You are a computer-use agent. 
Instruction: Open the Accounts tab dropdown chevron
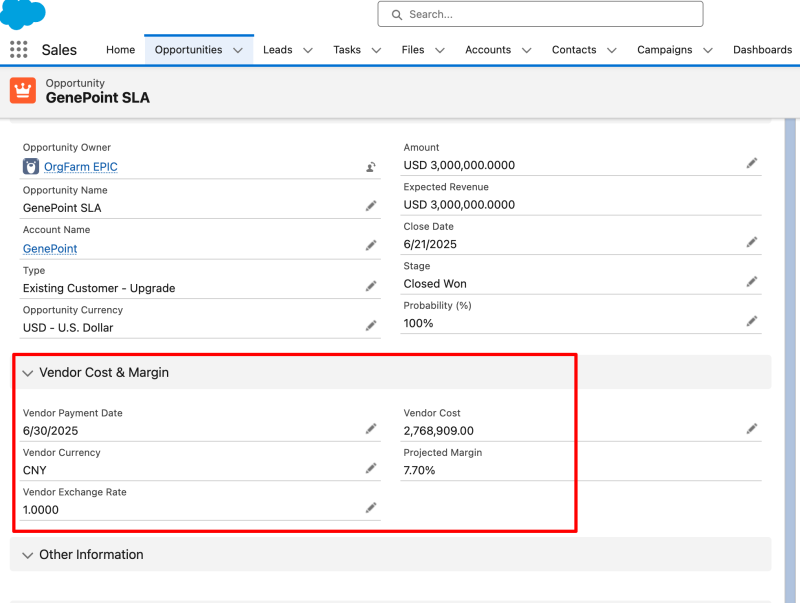click(527, 50)
